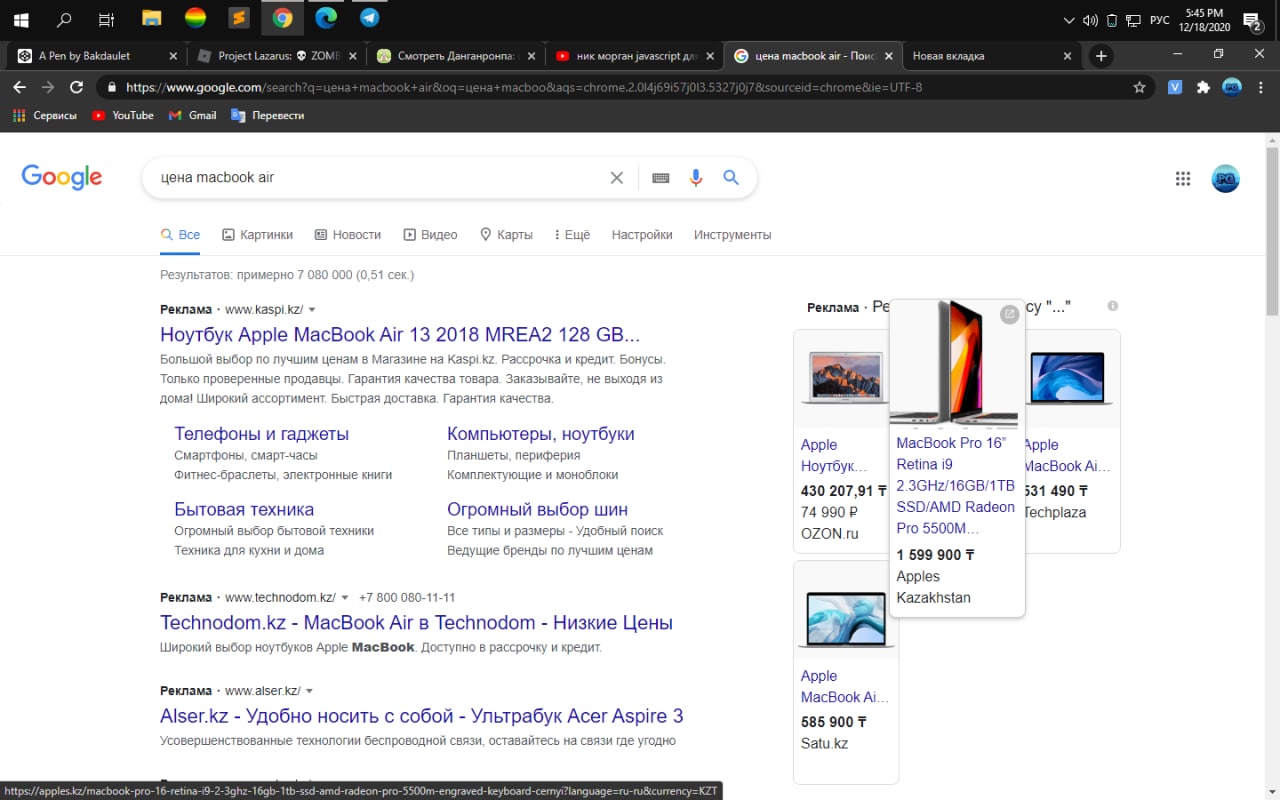Open Сервисы bookmark
This screenshot has height=800, width=1280.
point(45,116)
